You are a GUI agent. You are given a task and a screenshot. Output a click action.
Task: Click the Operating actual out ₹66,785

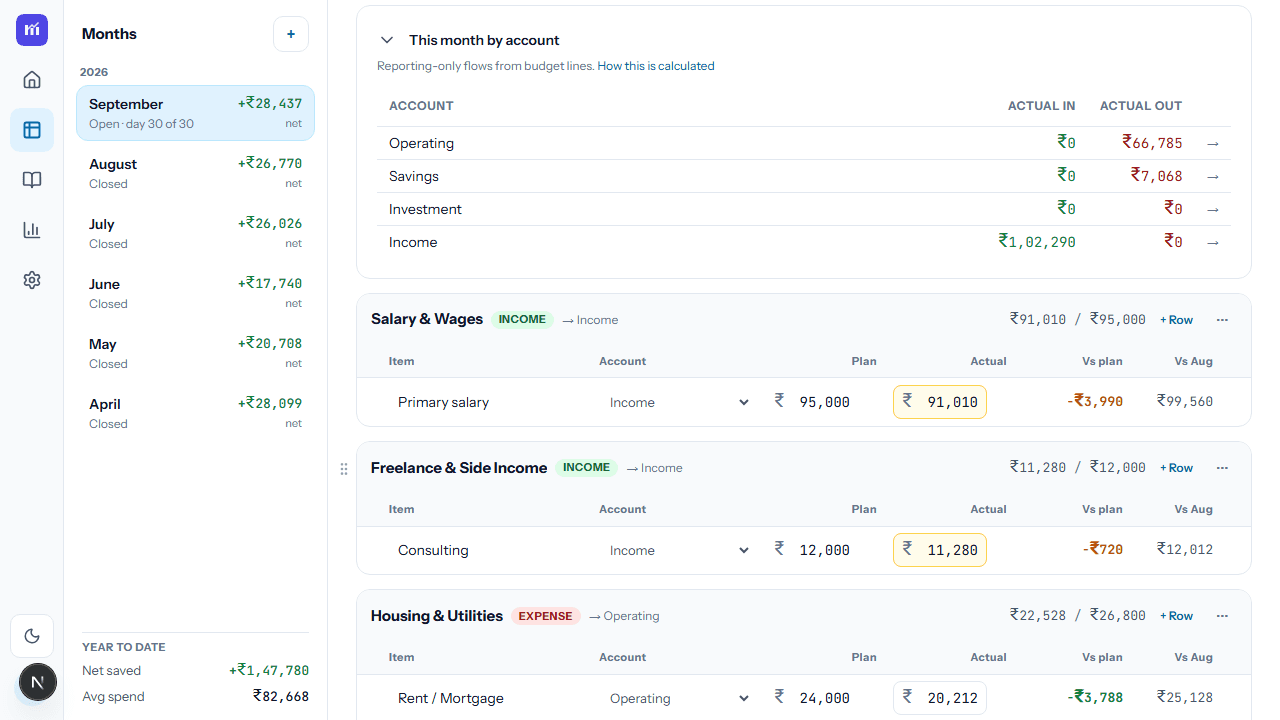click(1152, 144)
